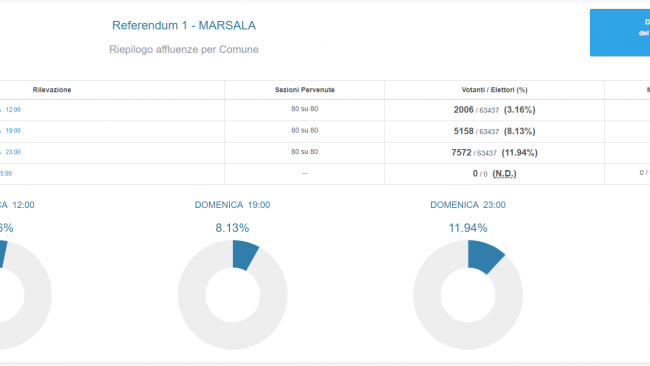
Task: Click the '--' sezioni cell in last row
Action: point(305,173)
